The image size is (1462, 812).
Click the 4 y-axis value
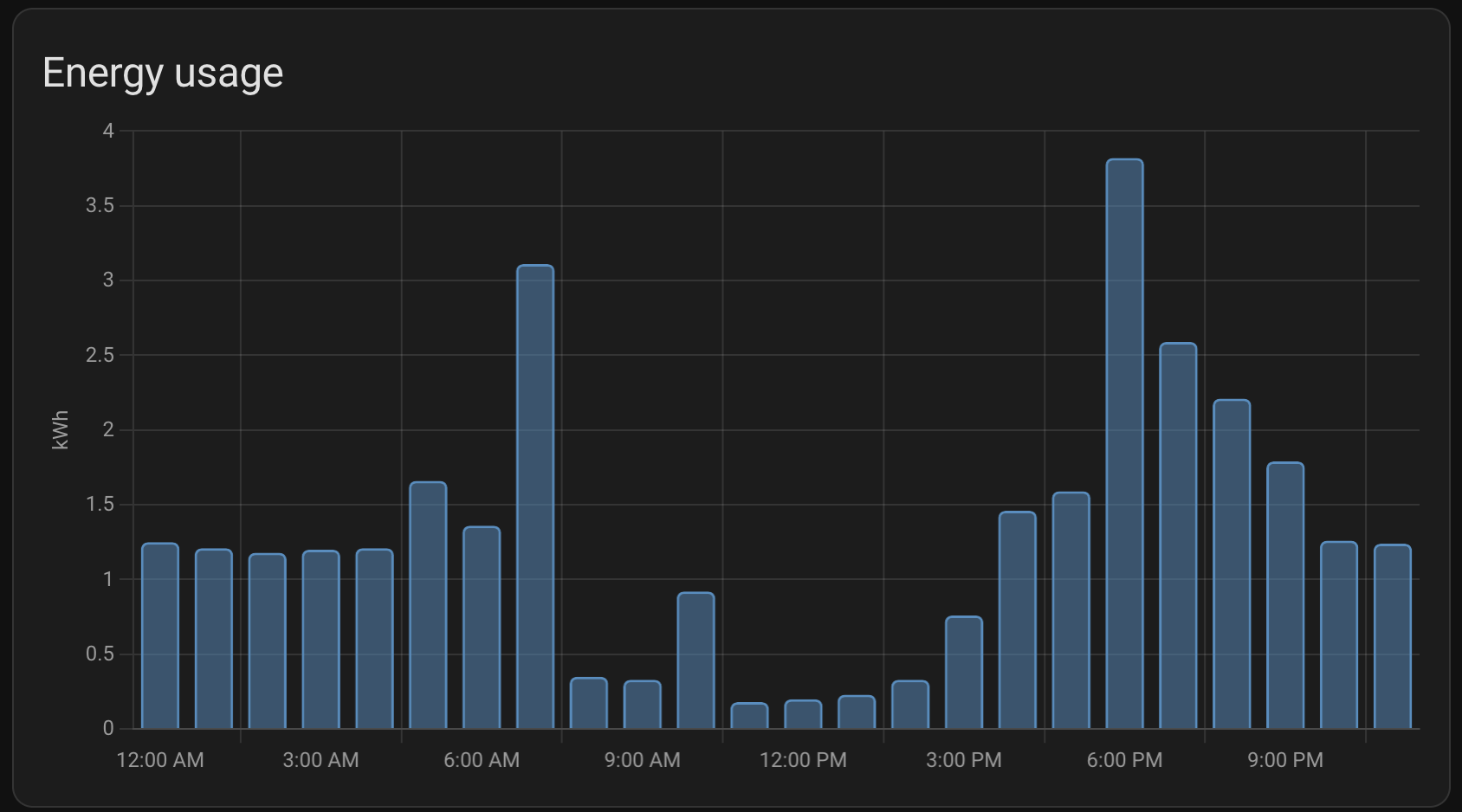tap(108, 131)
